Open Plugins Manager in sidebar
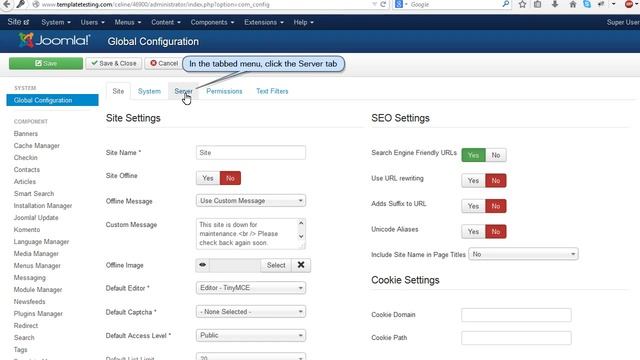 [38, 313]
